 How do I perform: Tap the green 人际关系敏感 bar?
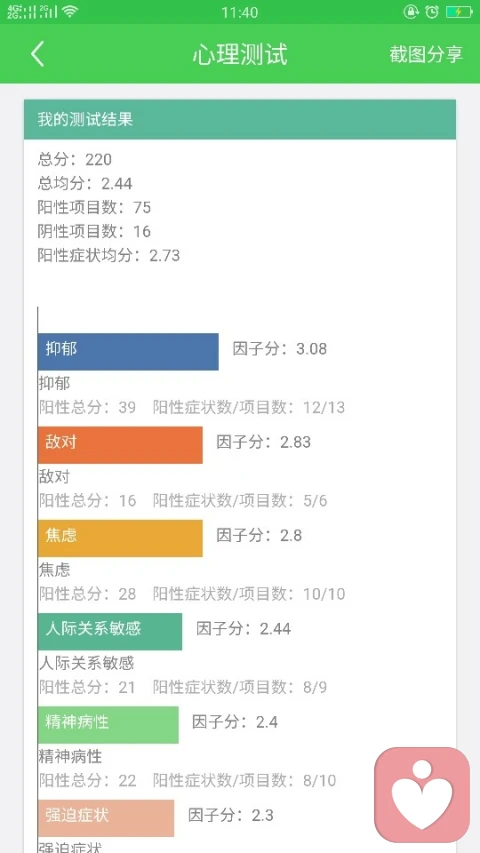[110, 632]
